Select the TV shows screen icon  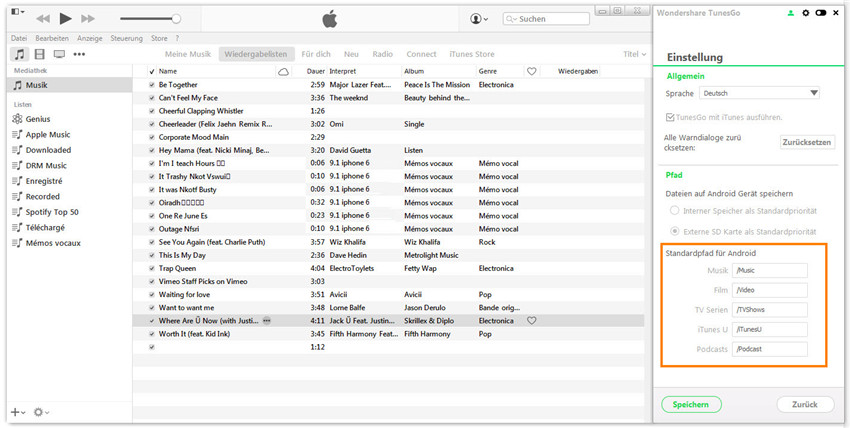59,54
